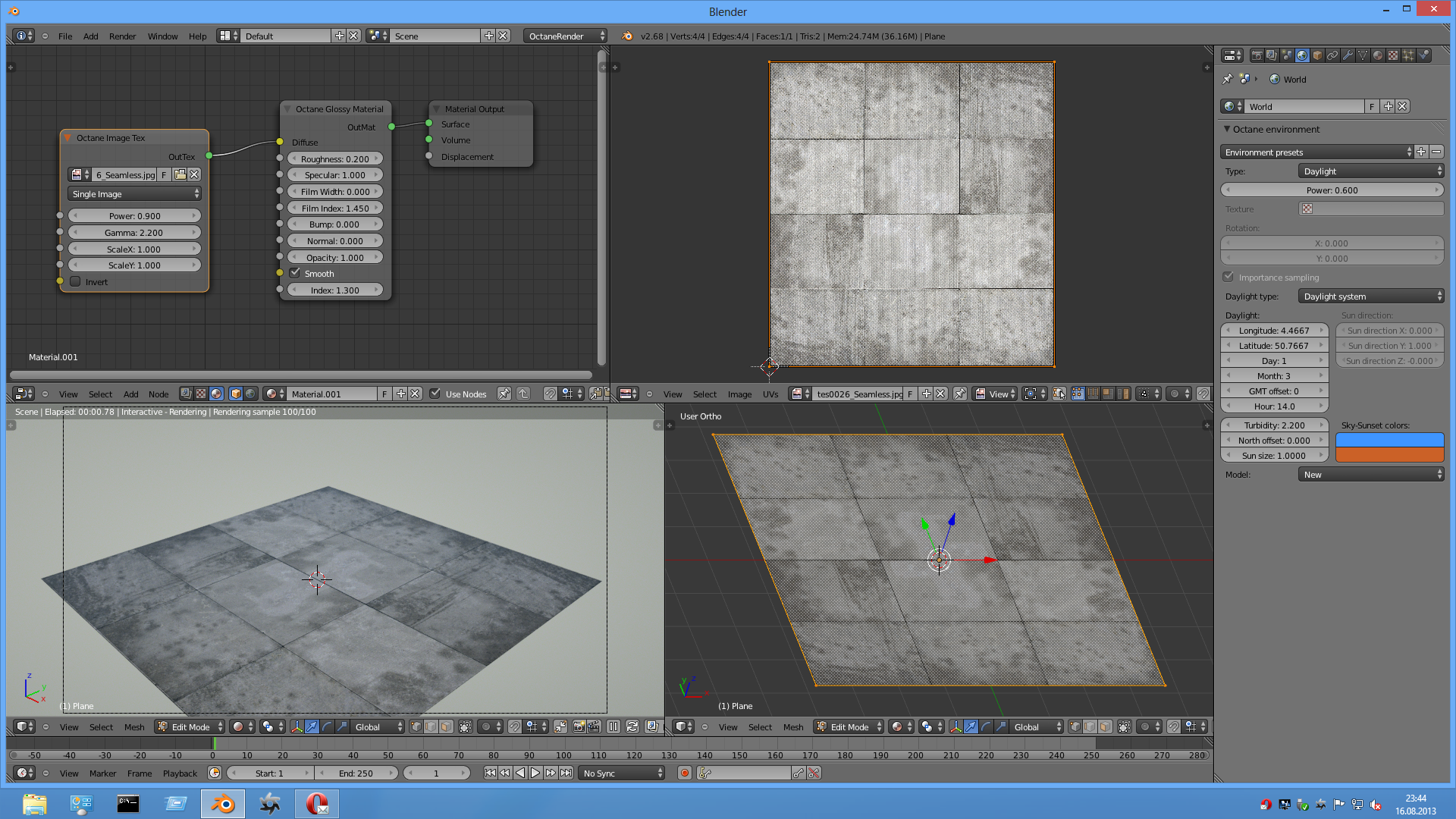
Task: Open the UVs menu in image editor
Action: (770, 394)
